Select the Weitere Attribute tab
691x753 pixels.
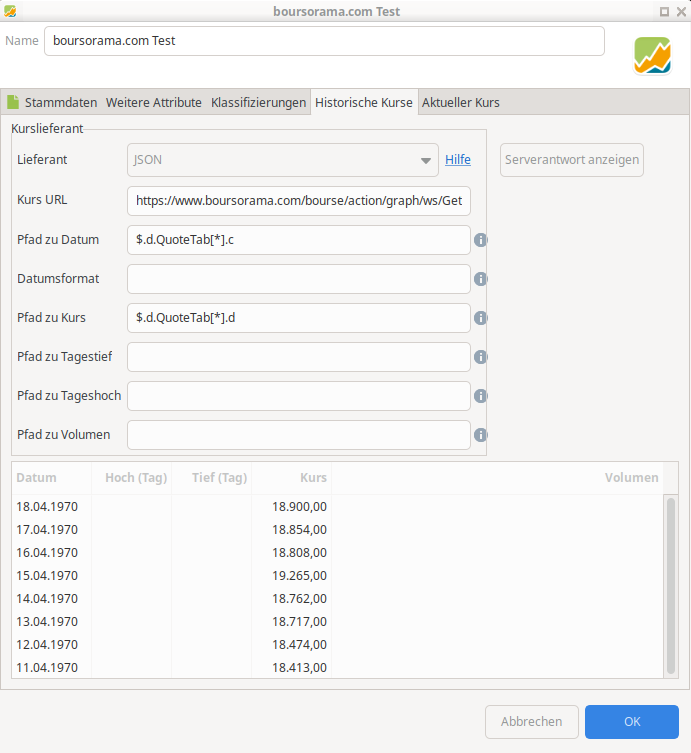pyautogui.click(x=154, y=102)
